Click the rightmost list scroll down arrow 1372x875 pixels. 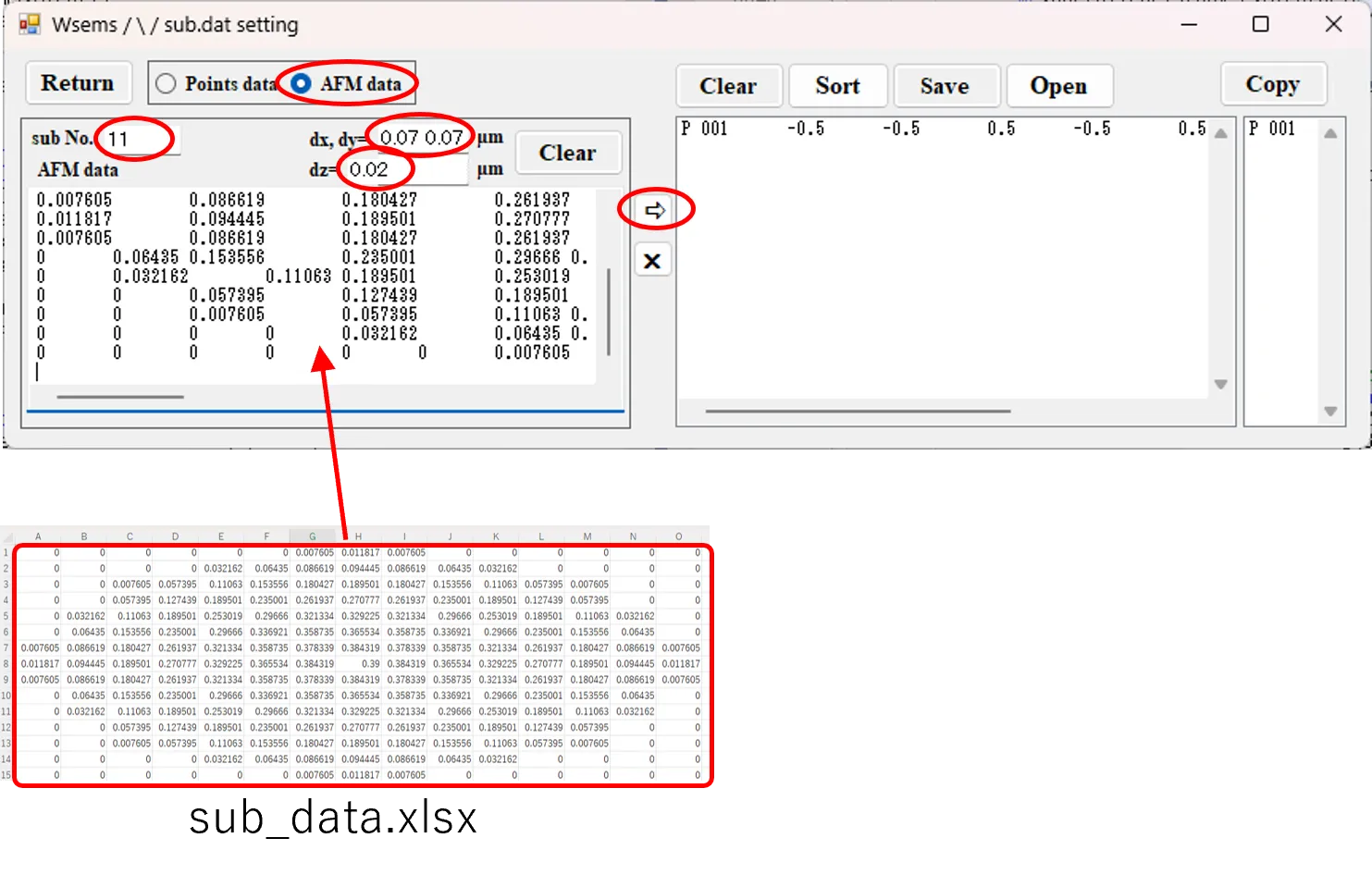click(x=1330, y=412)
